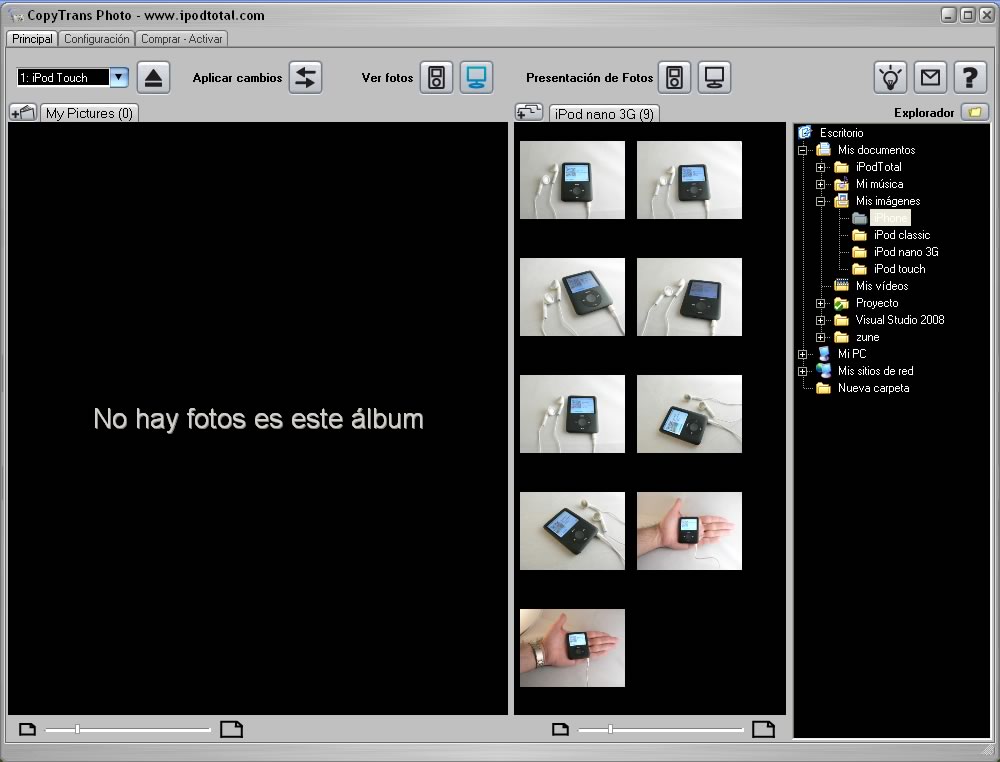Viewport: 1000px width, 762px height.
Task: Open help with the question mark button
Action: pos(970,78)
